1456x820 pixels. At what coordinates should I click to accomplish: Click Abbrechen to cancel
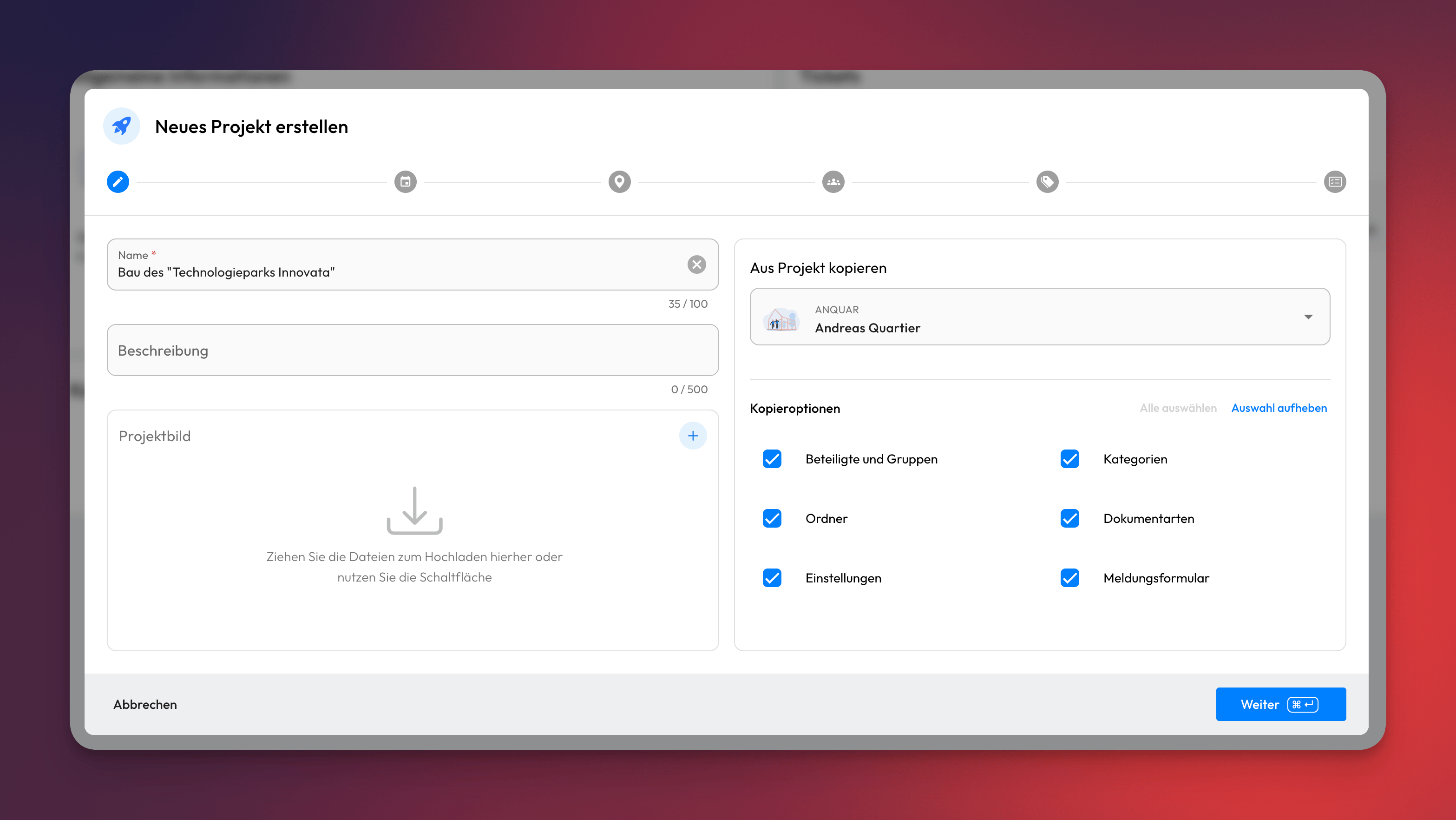click(x=144, y=704)
